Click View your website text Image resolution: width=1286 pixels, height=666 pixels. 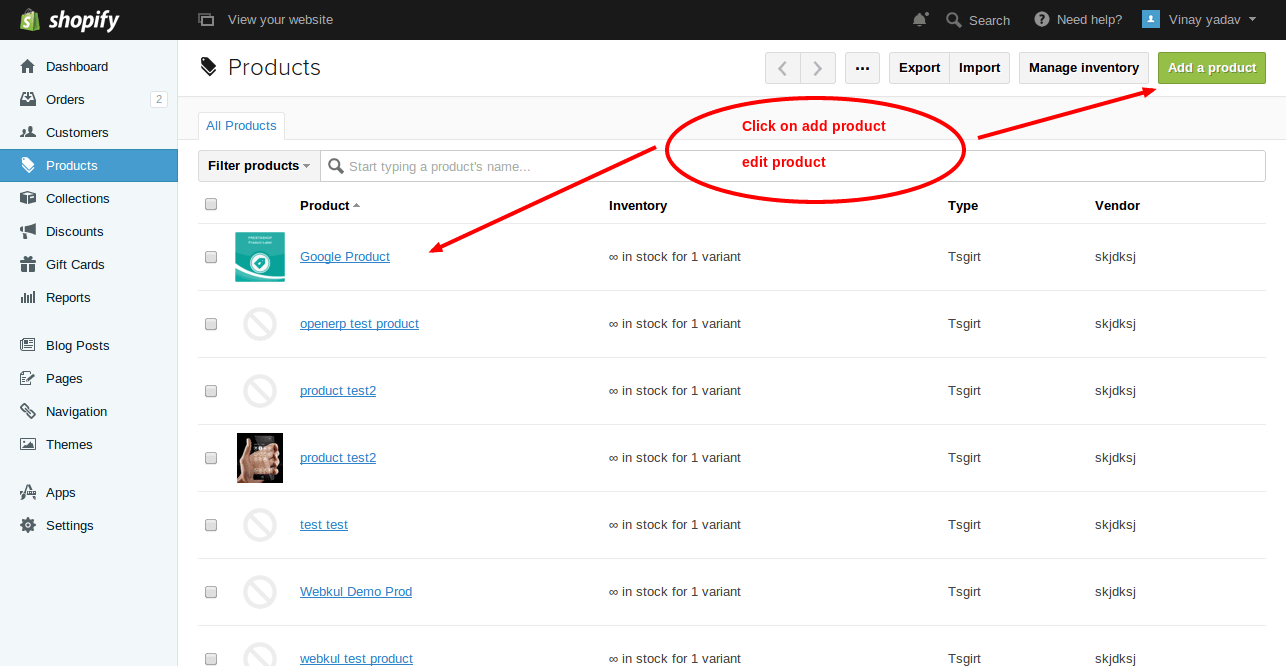tap(280, 20)
